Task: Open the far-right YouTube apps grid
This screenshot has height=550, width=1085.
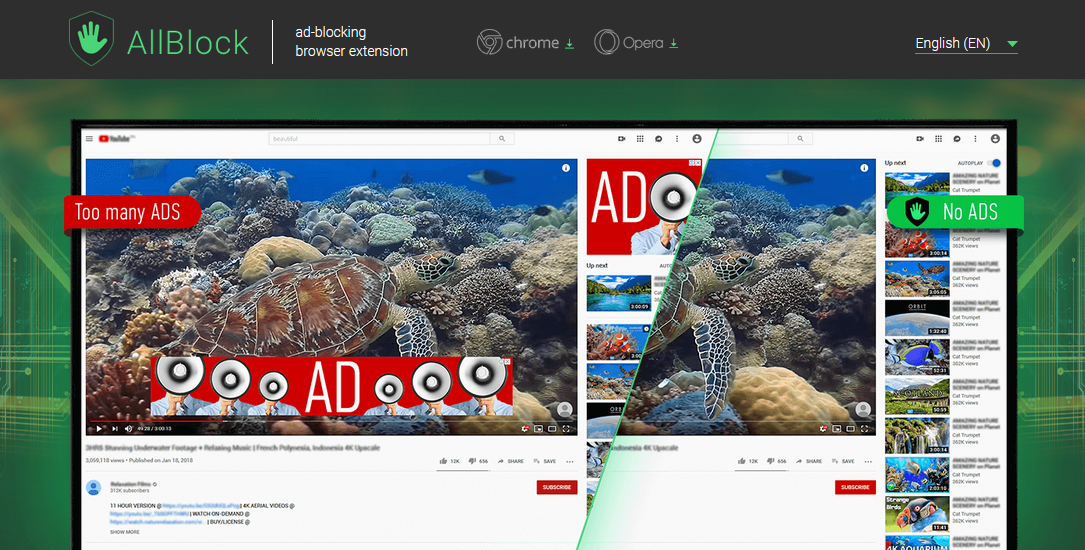Action: pos(937,139)
